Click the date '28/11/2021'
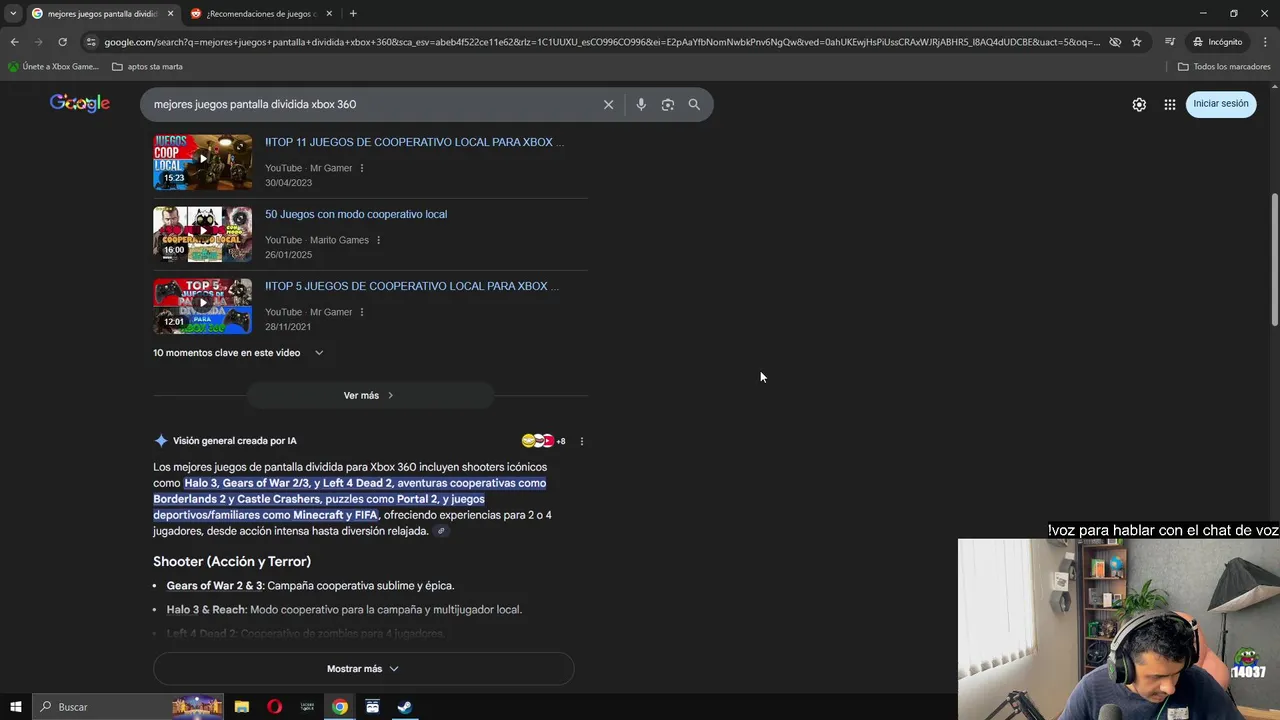The width and height of the screenshot is (1280, 720). tap(288, 327)
